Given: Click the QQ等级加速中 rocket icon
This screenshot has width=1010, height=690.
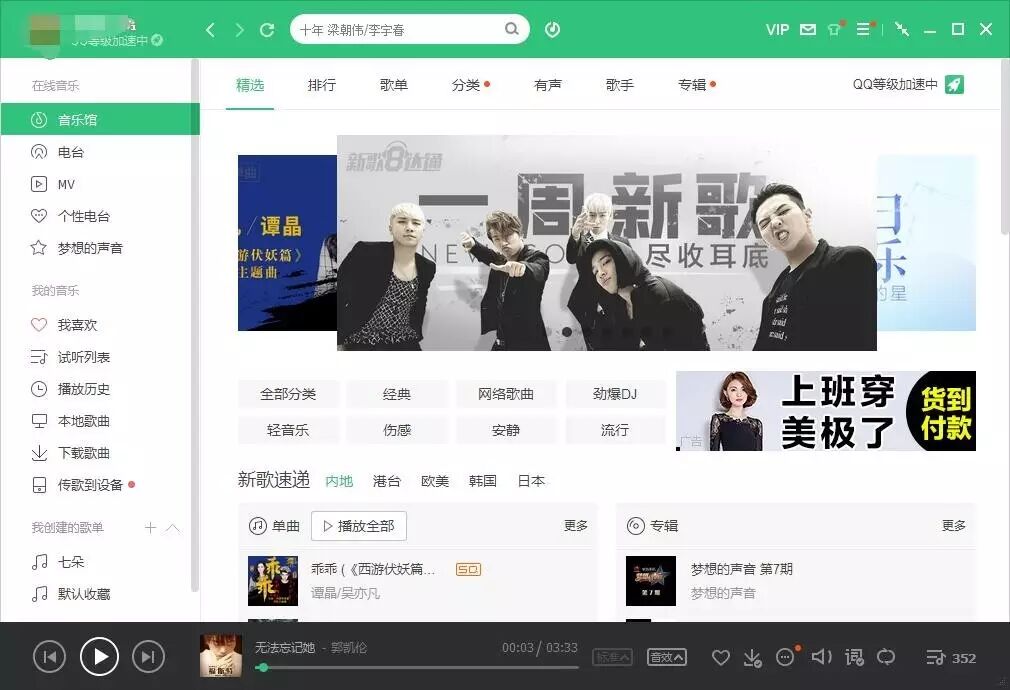Looking at the screenshot, I should (x=954, y=84).
